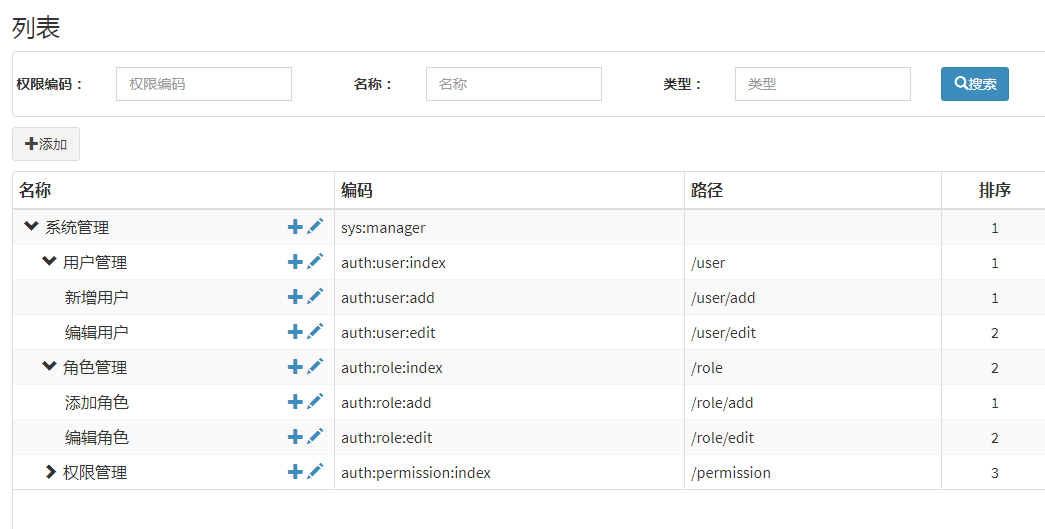The image size is (1045, 529).
Task: Select the 系统管理 row name
Action: (x=77, y=228)
